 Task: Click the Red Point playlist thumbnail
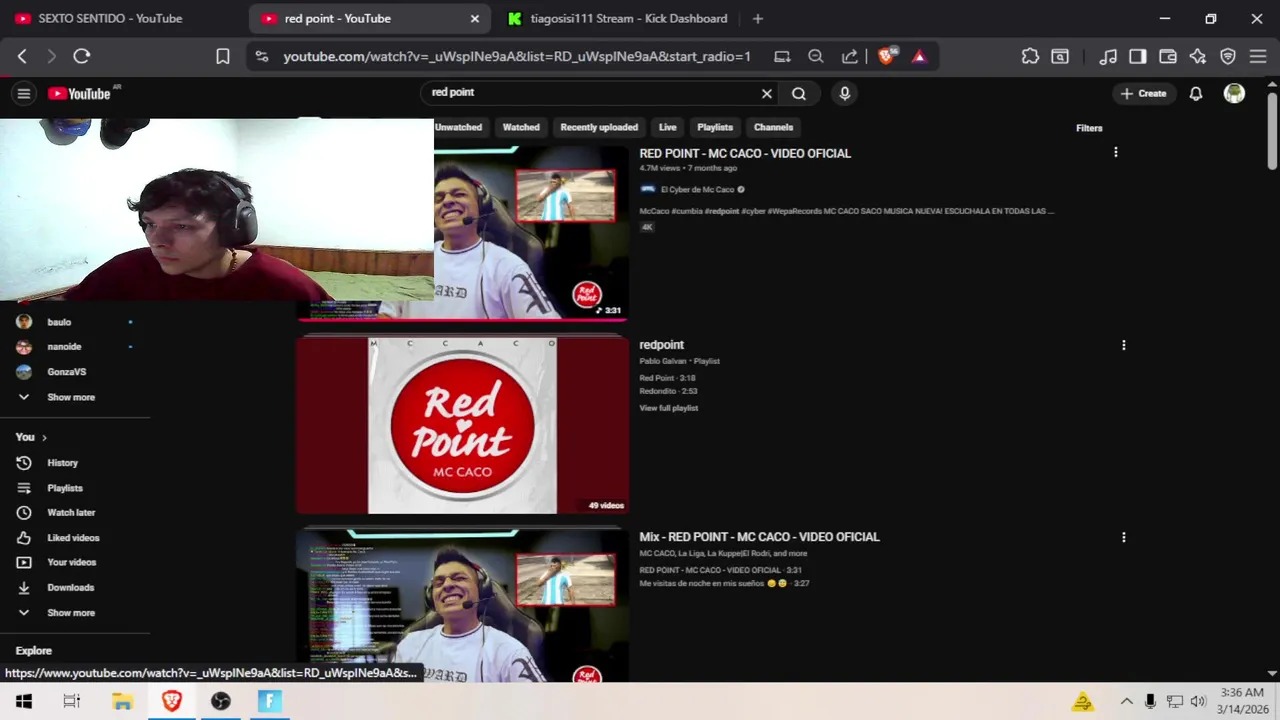pos(462,425)
